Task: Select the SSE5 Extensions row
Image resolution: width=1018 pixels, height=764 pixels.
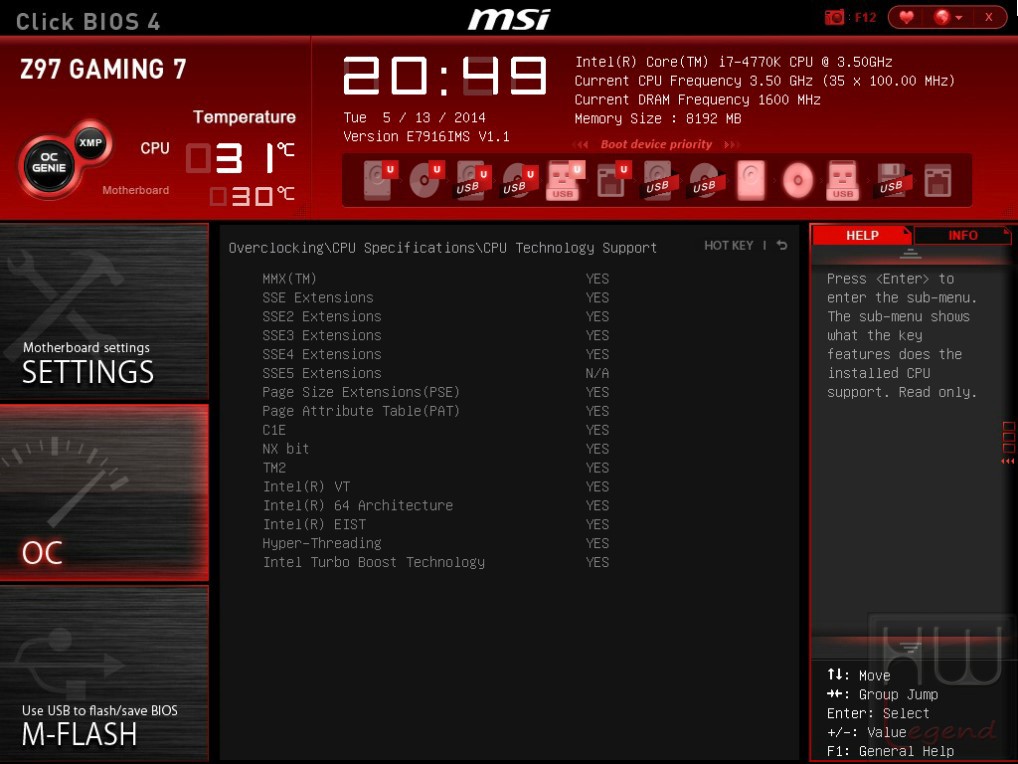Action: pos(436,373)
